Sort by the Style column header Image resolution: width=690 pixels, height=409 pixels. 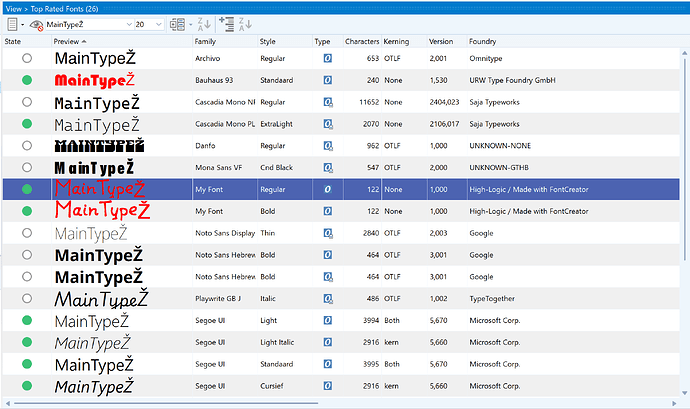tap(285, 41)
